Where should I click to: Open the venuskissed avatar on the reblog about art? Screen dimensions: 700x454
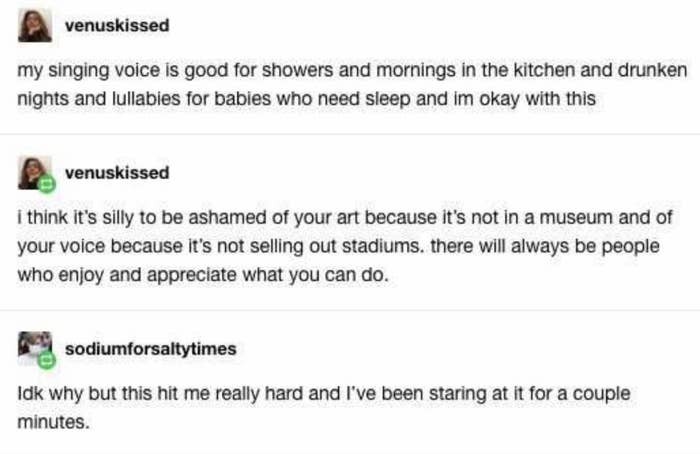pyautogui.click(x=35, y=173)
